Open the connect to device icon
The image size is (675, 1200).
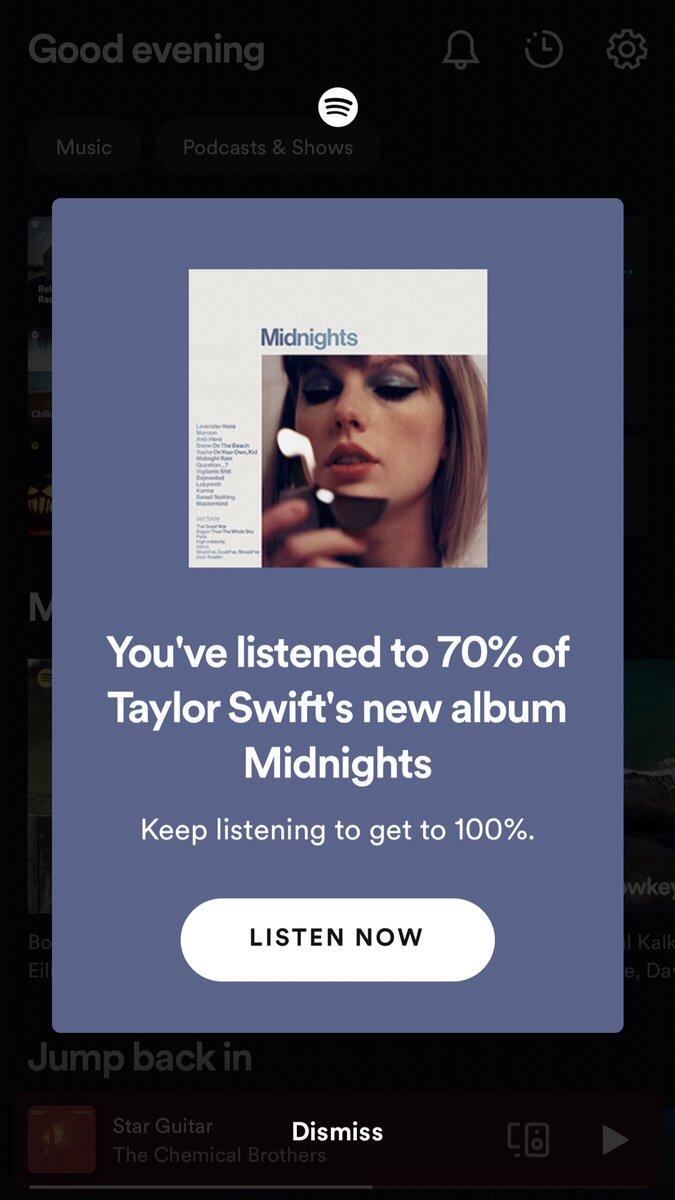(x=528, y=1139)
